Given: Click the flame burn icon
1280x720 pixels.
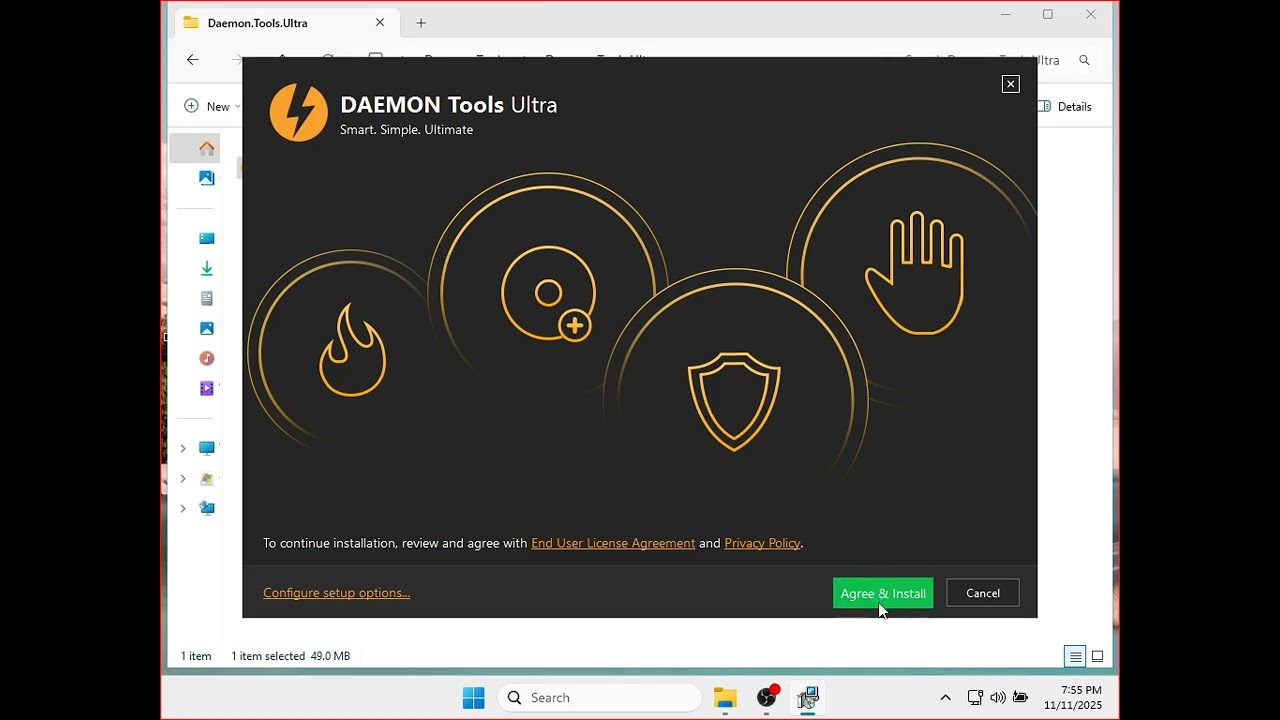Looking at the screenshot, I should pos(352,350).
